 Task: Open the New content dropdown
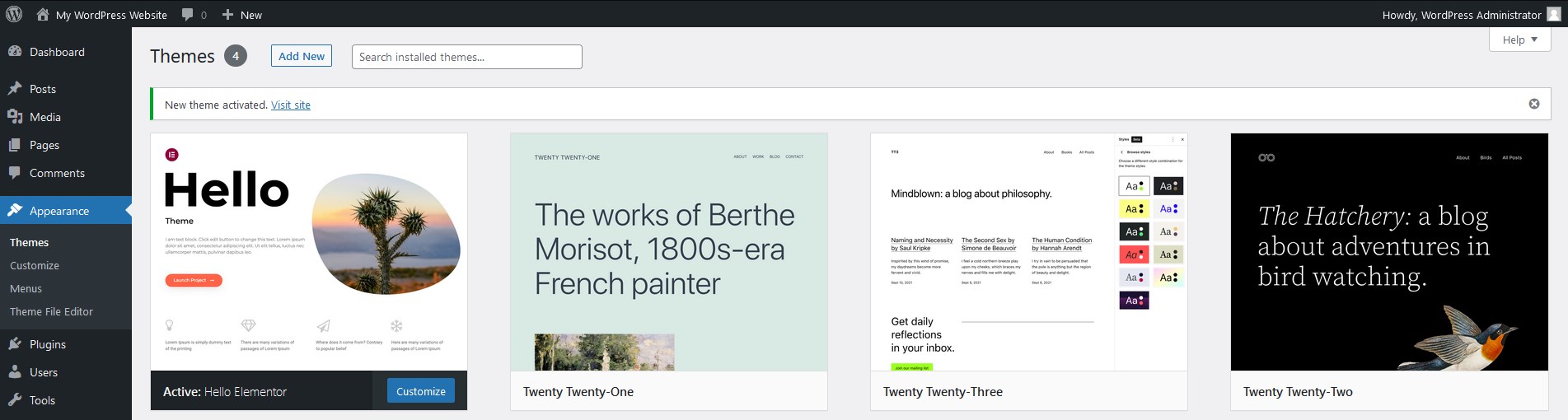click(242, 15)
